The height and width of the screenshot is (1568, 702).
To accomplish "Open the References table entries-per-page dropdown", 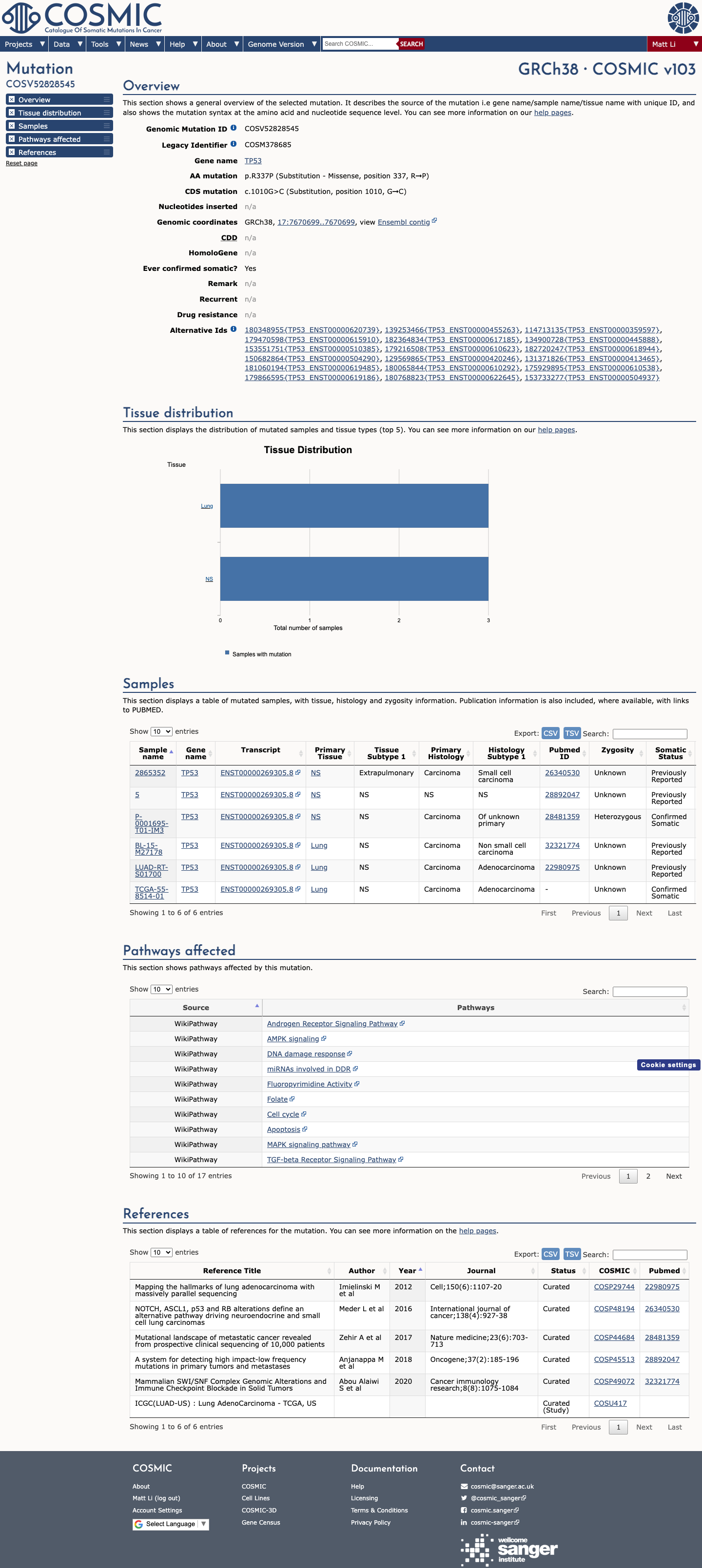I will pos(161,1252).
